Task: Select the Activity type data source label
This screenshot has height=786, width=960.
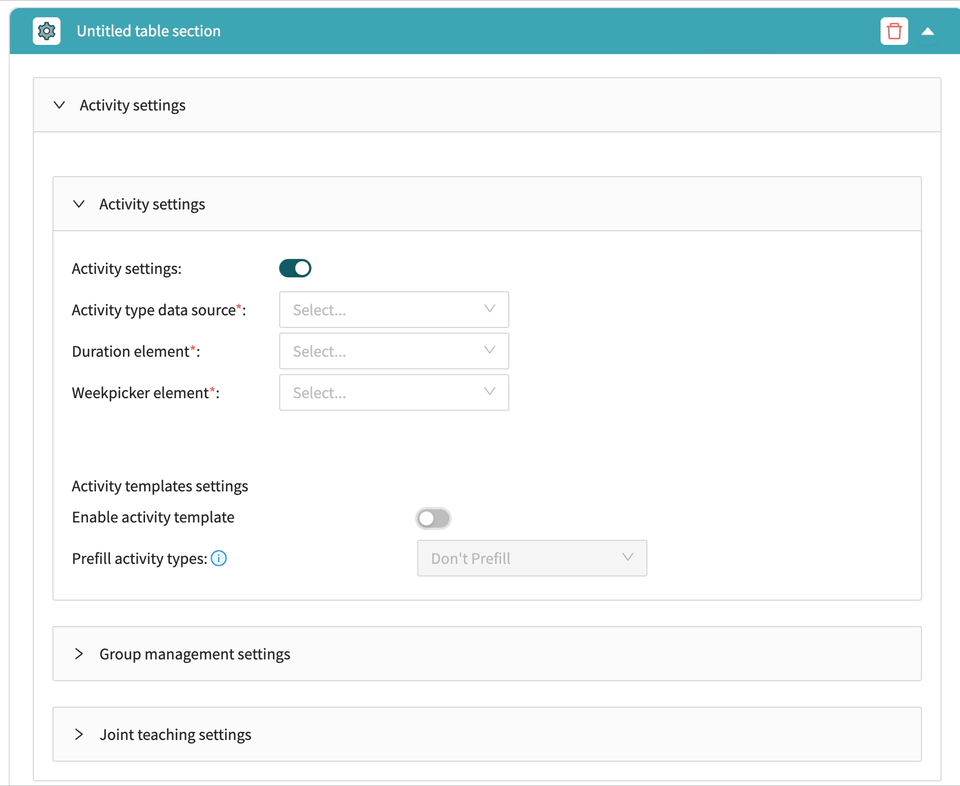Action: point(159,310)
